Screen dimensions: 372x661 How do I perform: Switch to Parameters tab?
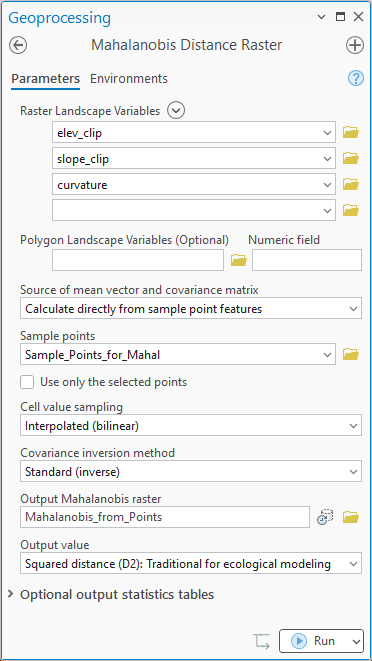pos(46,79)
